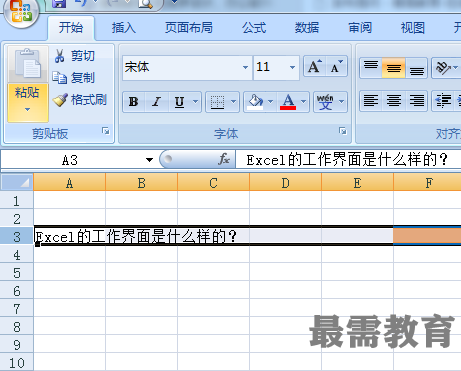Select column A header

(69, 182)
